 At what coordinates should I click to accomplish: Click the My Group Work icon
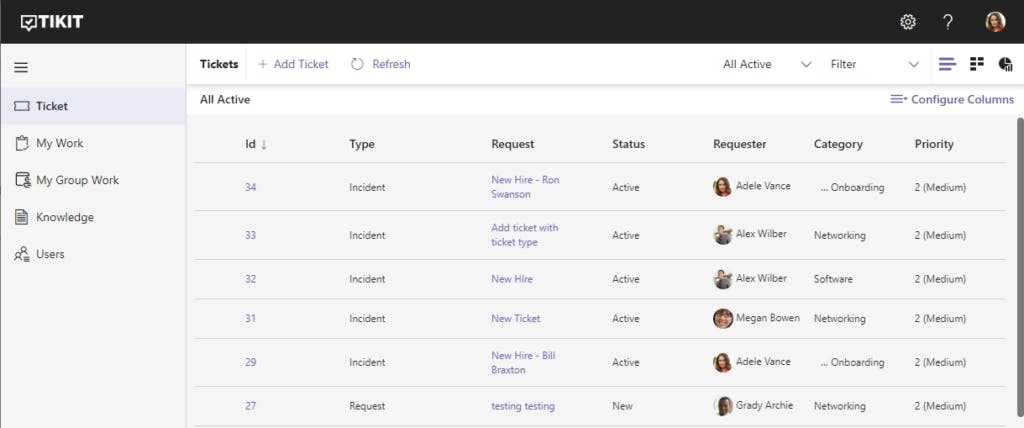coord(22,180)
